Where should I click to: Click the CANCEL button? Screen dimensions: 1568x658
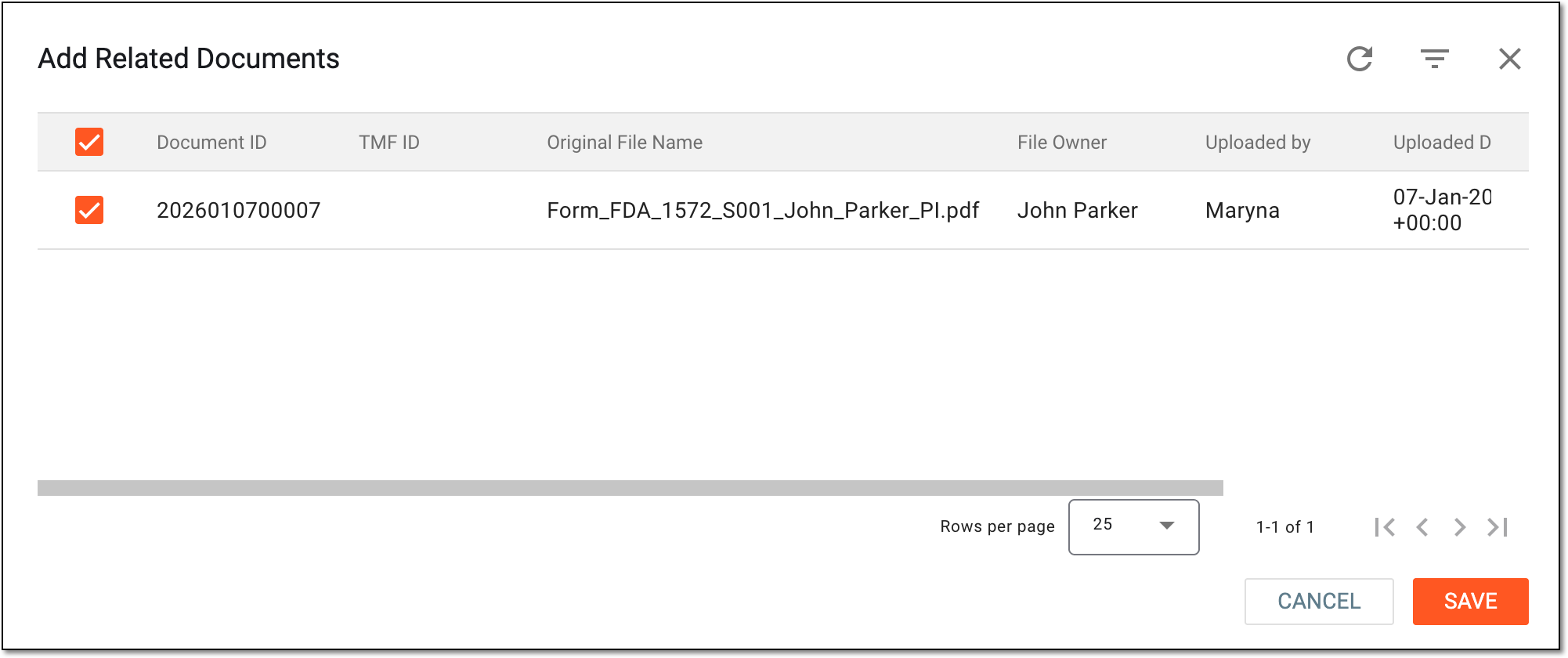point(1319,602)
